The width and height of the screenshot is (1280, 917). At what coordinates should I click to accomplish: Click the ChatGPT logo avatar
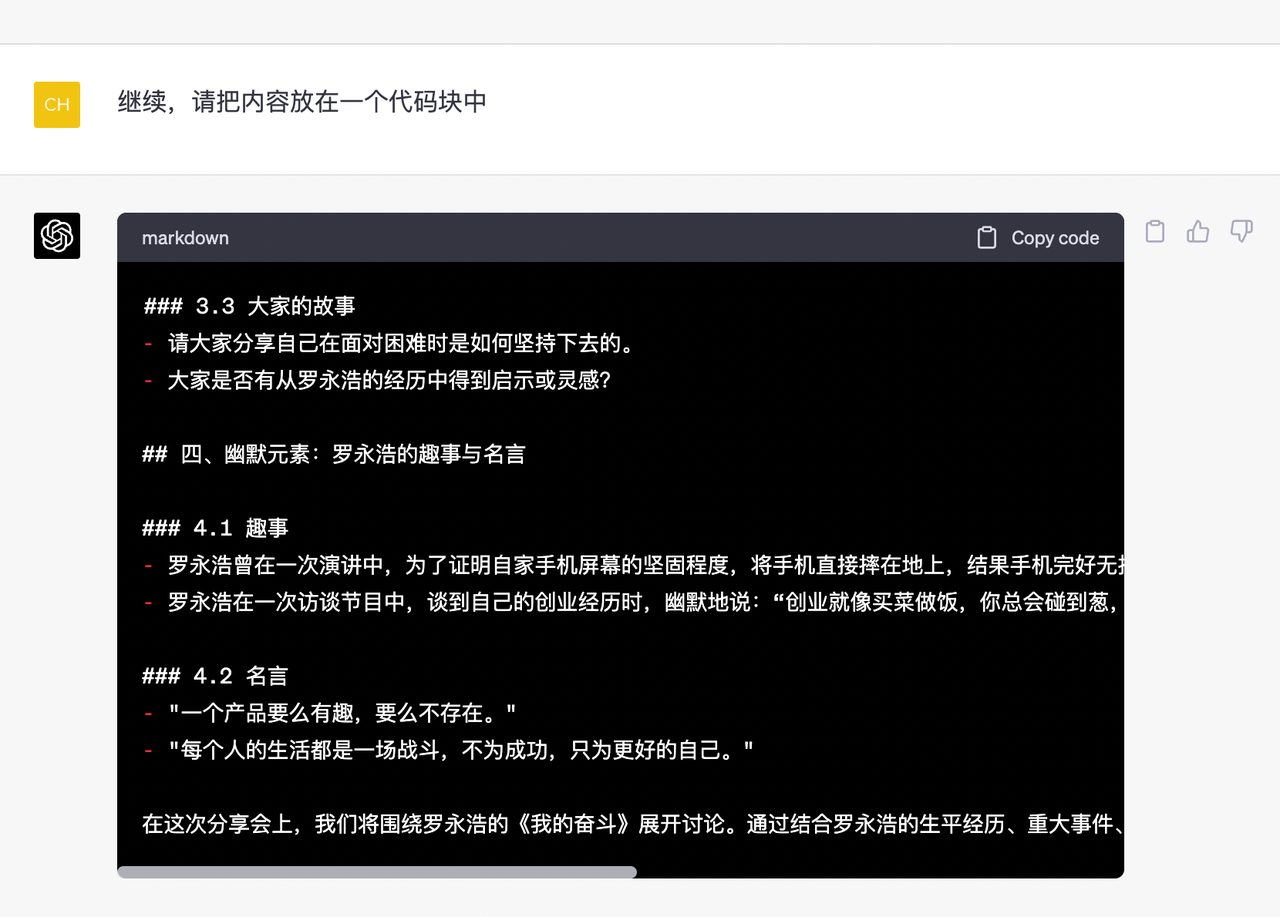point(57,236)
